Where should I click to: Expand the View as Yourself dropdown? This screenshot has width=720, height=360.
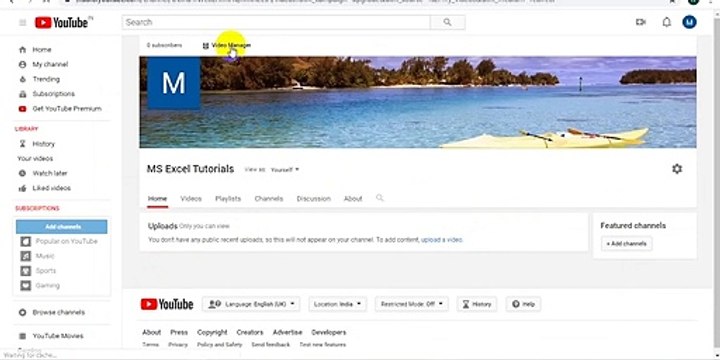285,169
